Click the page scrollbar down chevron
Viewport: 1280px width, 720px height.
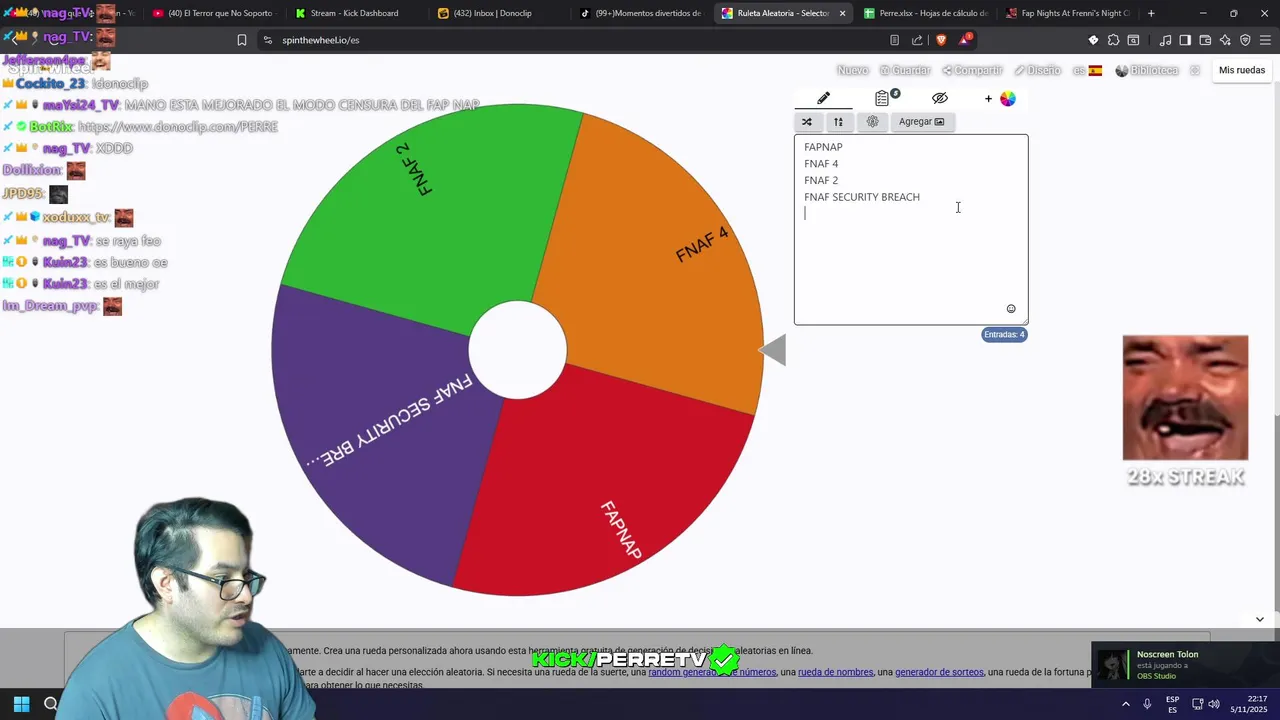click(x=1259, y=619)
